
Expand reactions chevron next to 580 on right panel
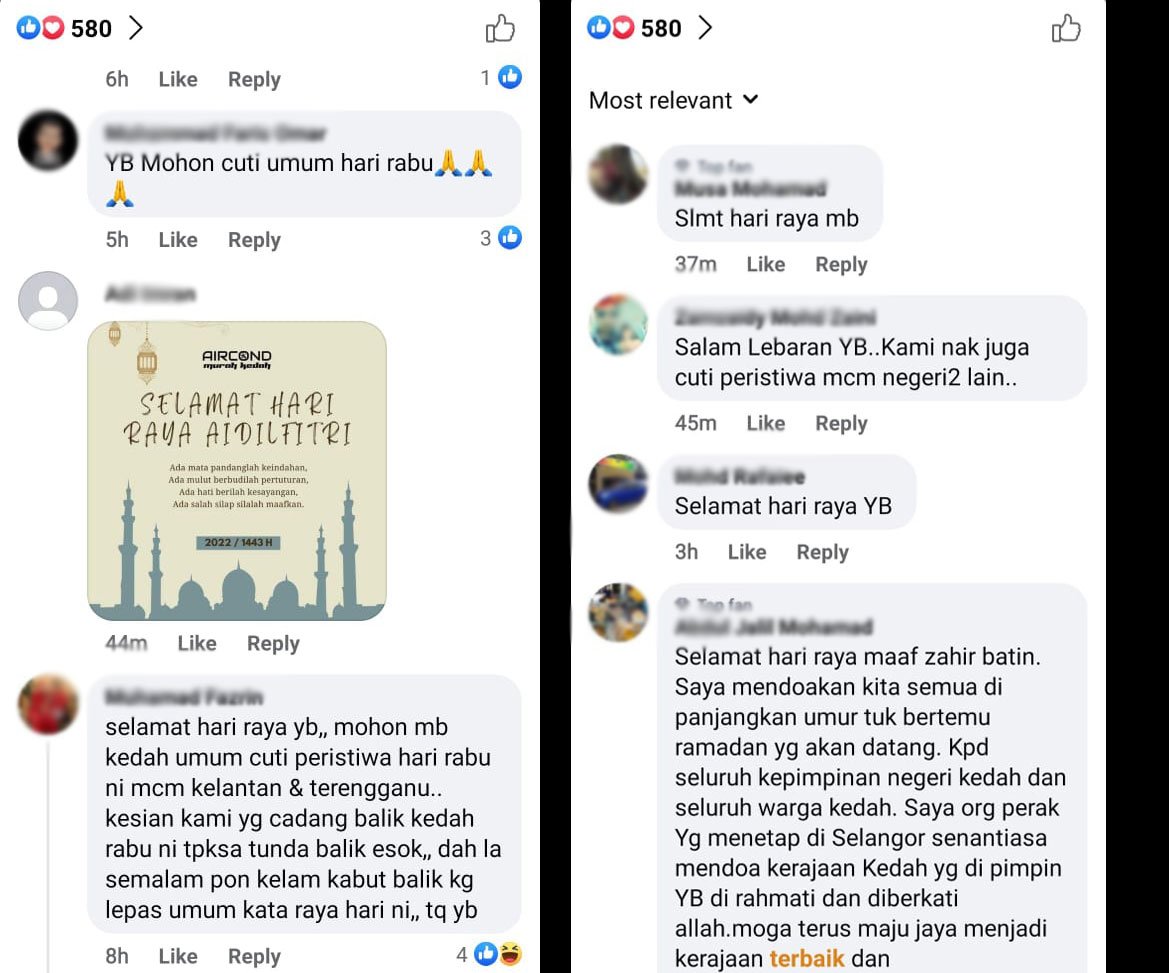point(705,28)
